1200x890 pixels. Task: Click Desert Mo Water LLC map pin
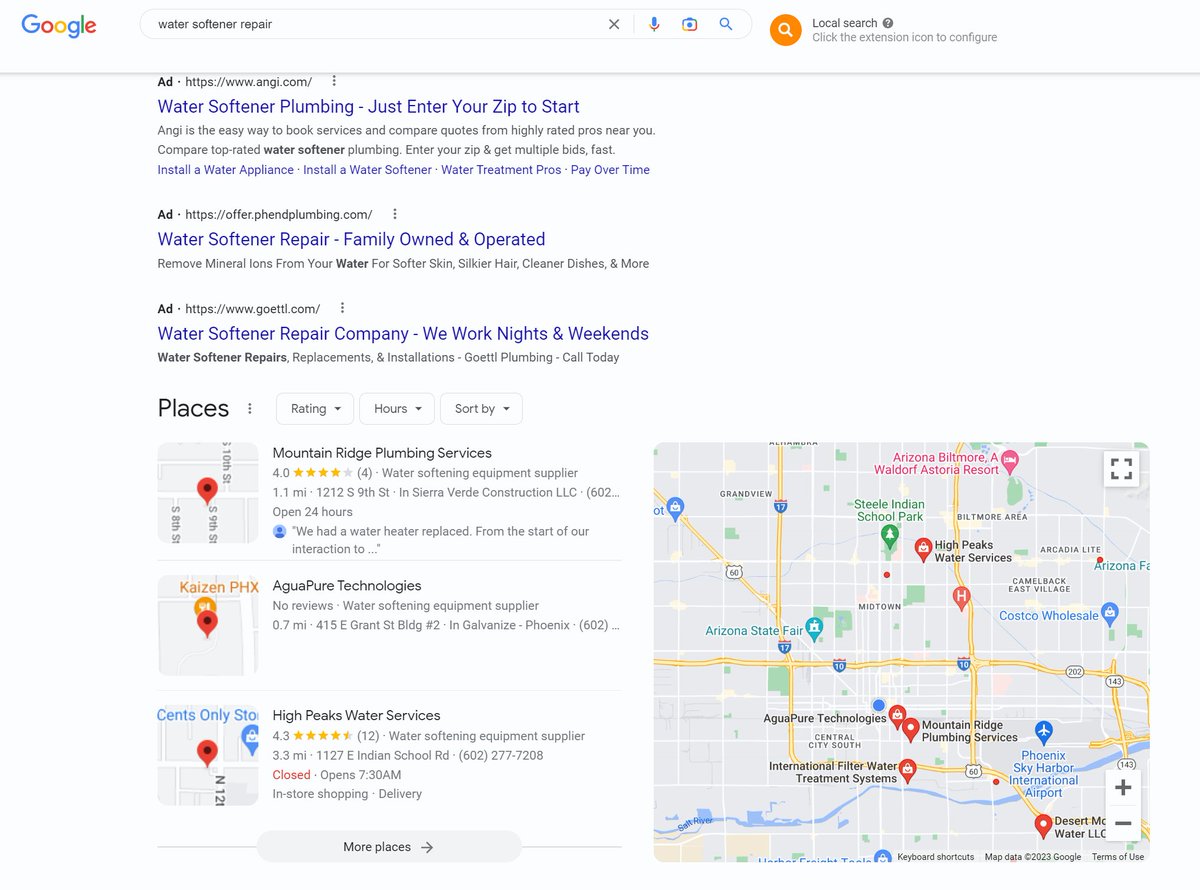click(1043, 826)
